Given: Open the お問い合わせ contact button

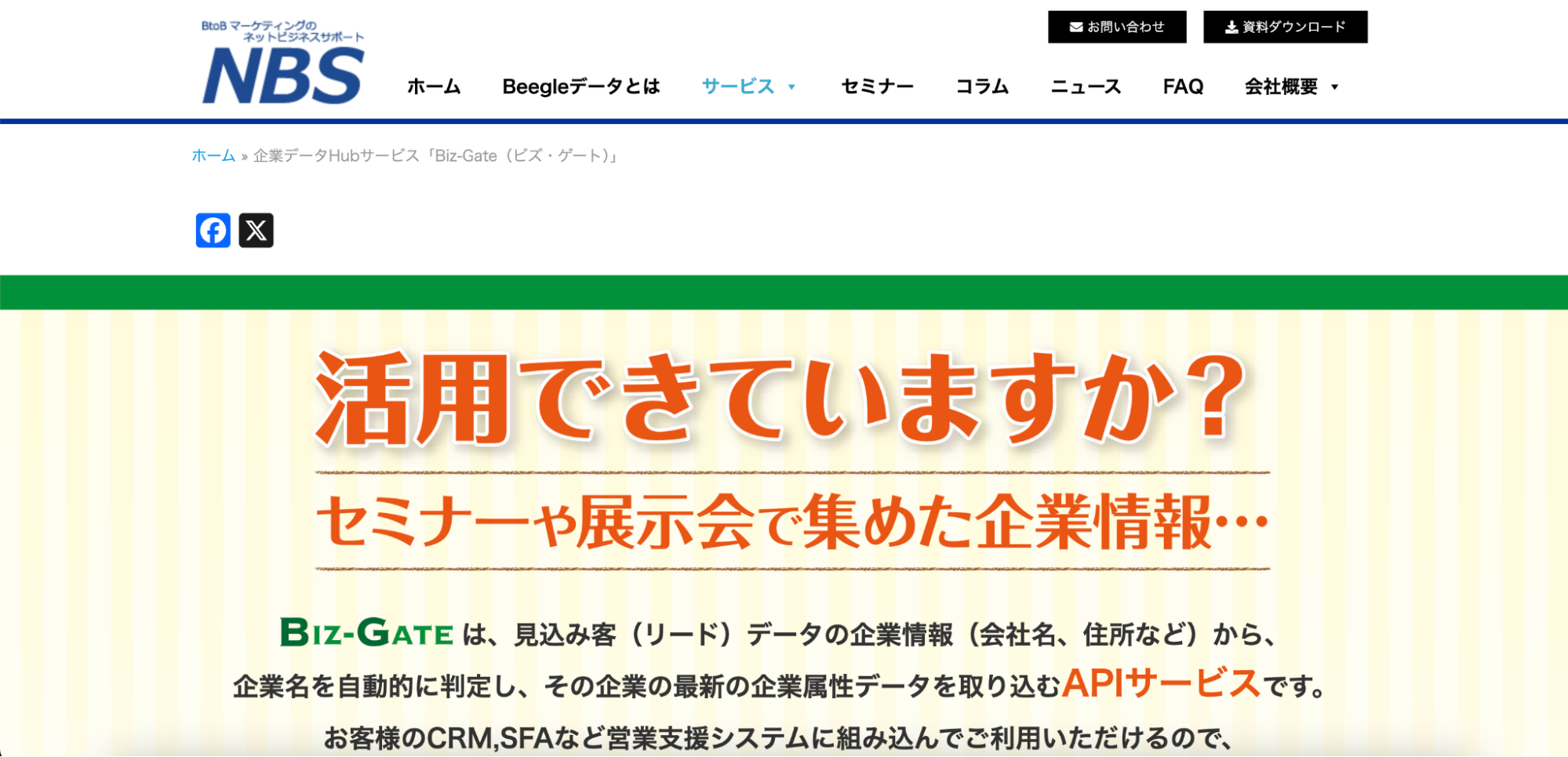Looking at the screenshot, I should [1117, 27].
